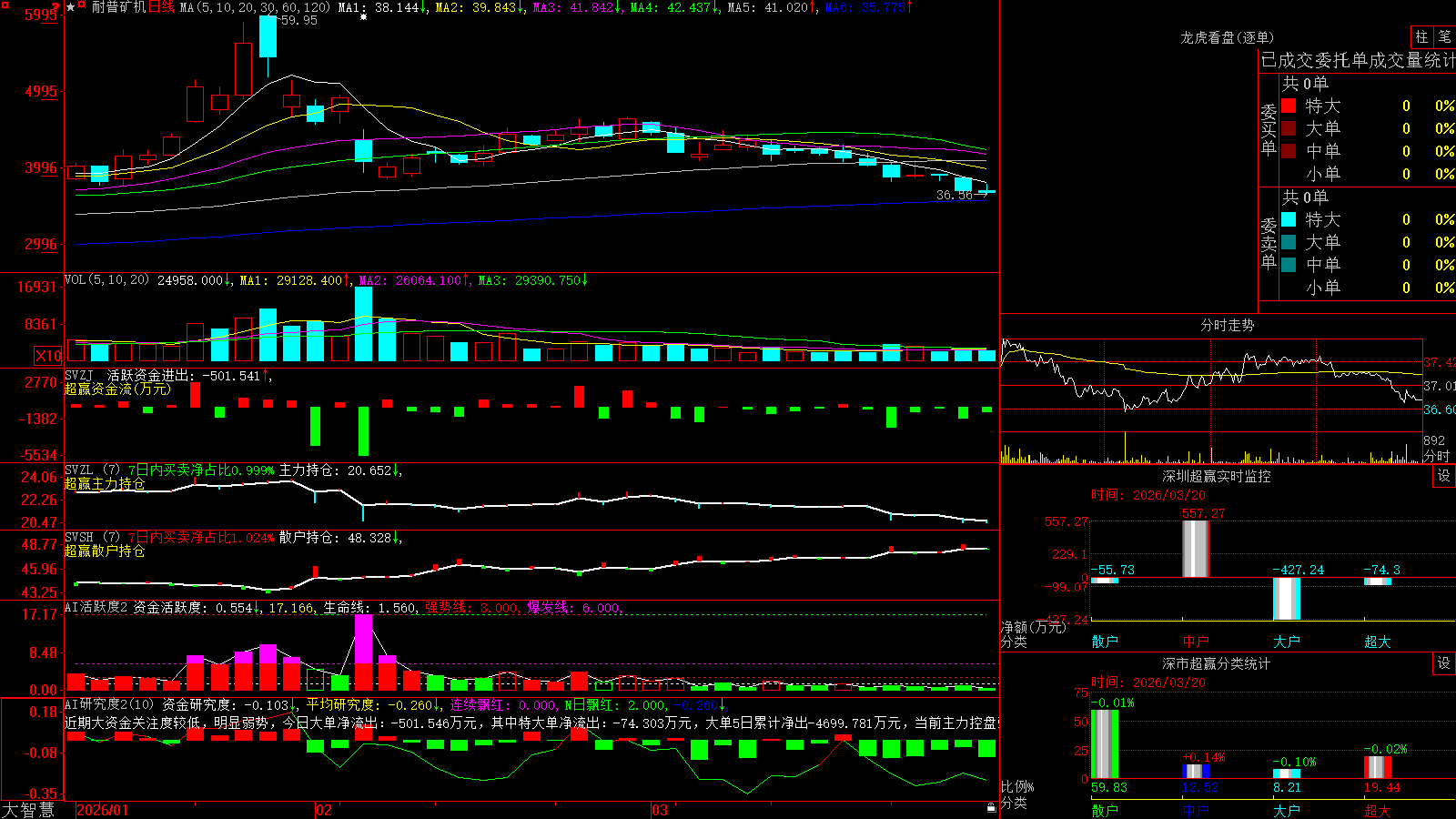The image size is (1456, 819).
Task: Click the white star favorite icon beside 耐普矿机
Action: tap(70, 7)
